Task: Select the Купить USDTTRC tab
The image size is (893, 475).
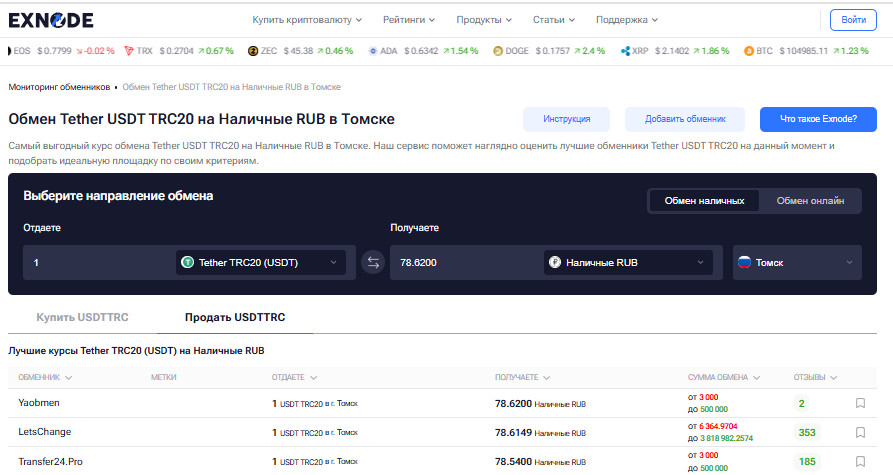Action: tap(82, 317)
